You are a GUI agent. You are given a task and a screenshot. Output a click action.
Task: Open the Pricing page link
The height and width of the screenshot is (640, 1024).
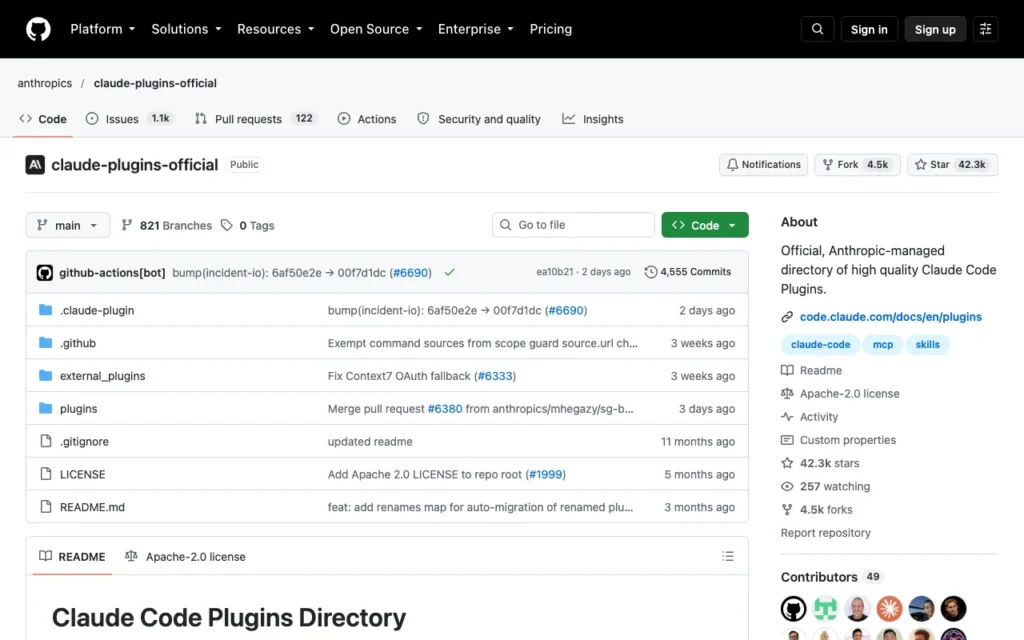pyautogui.click(x=551, y=29)
